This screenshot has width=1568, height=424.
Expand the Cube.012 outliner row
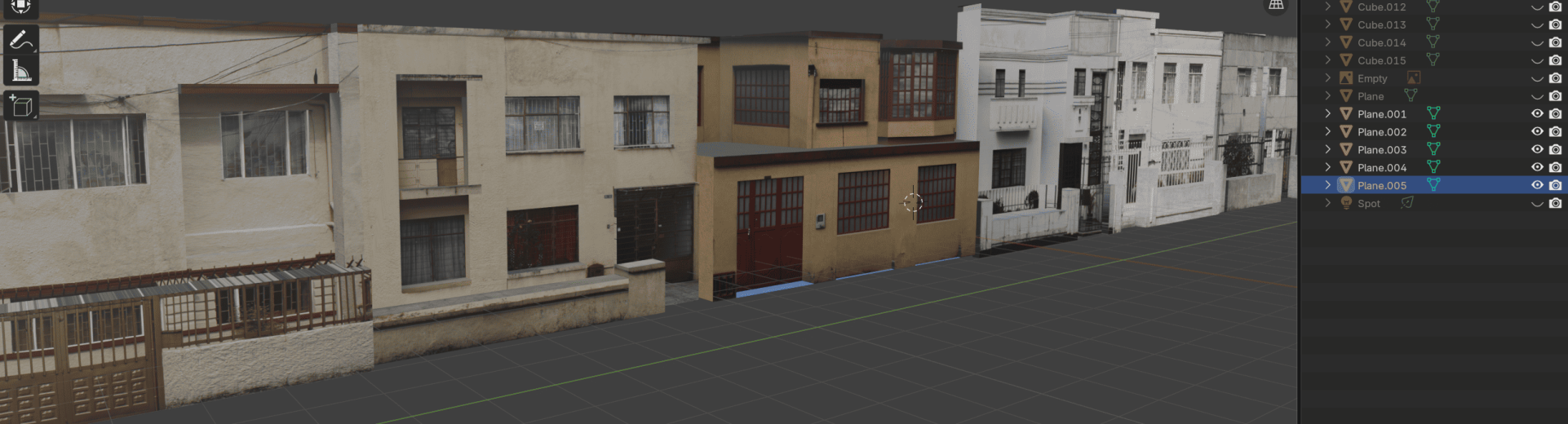1327,7
